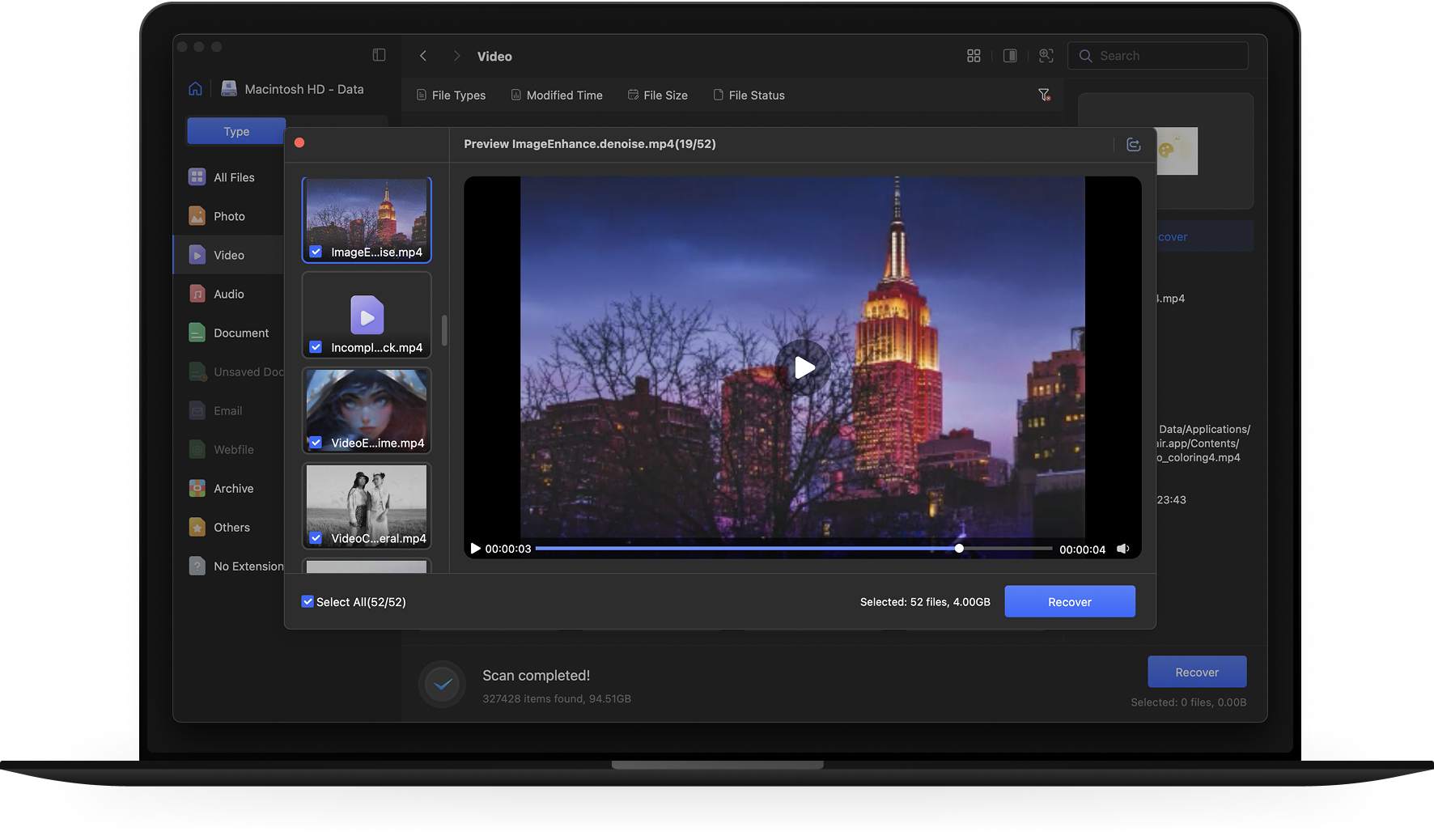Uncheck the VideoE...ime.mp4 checkbox
The height and width of the screenshot is (840, 1434).
[x=316, y=443]
